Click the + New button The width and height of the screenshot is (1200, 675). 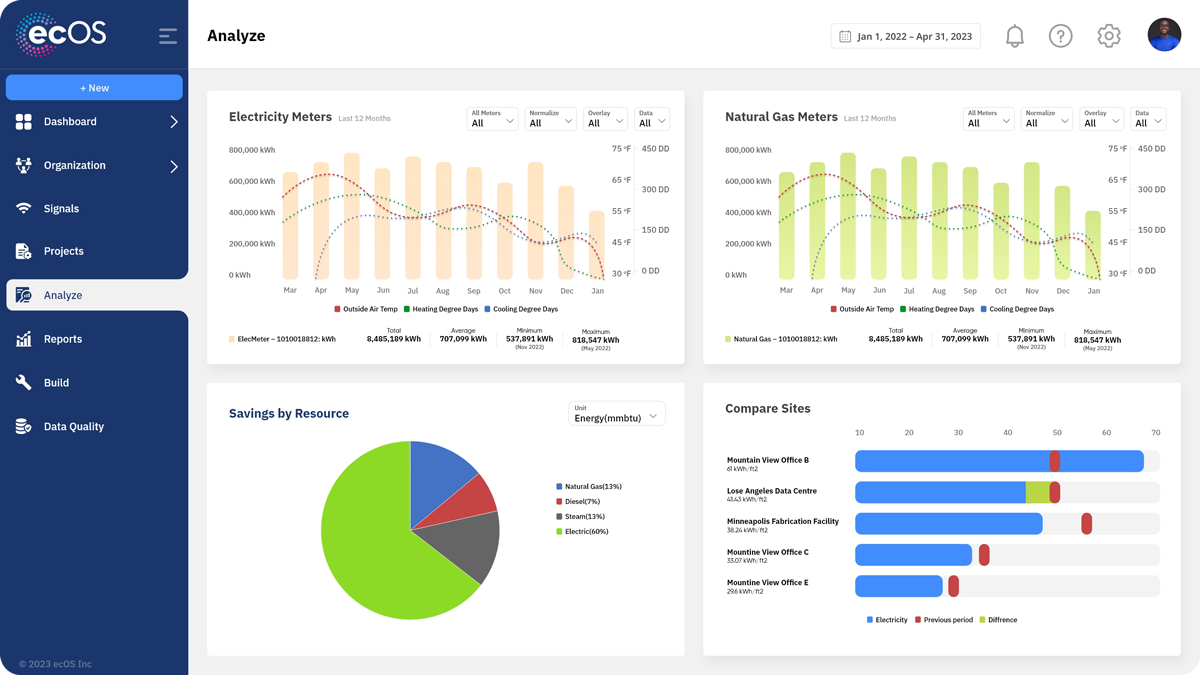pyautogui.click(x=94, y=88)
